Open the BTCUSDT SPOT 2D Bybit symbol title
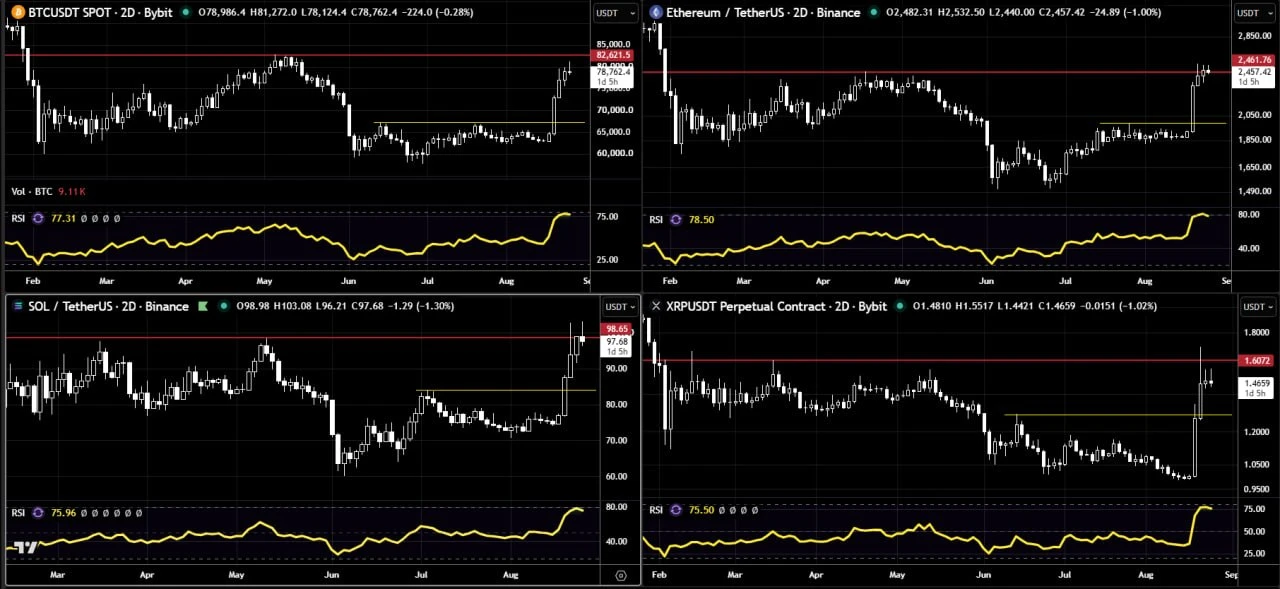The width and height of the screenshot is (1280, 589). coord(101,12)
